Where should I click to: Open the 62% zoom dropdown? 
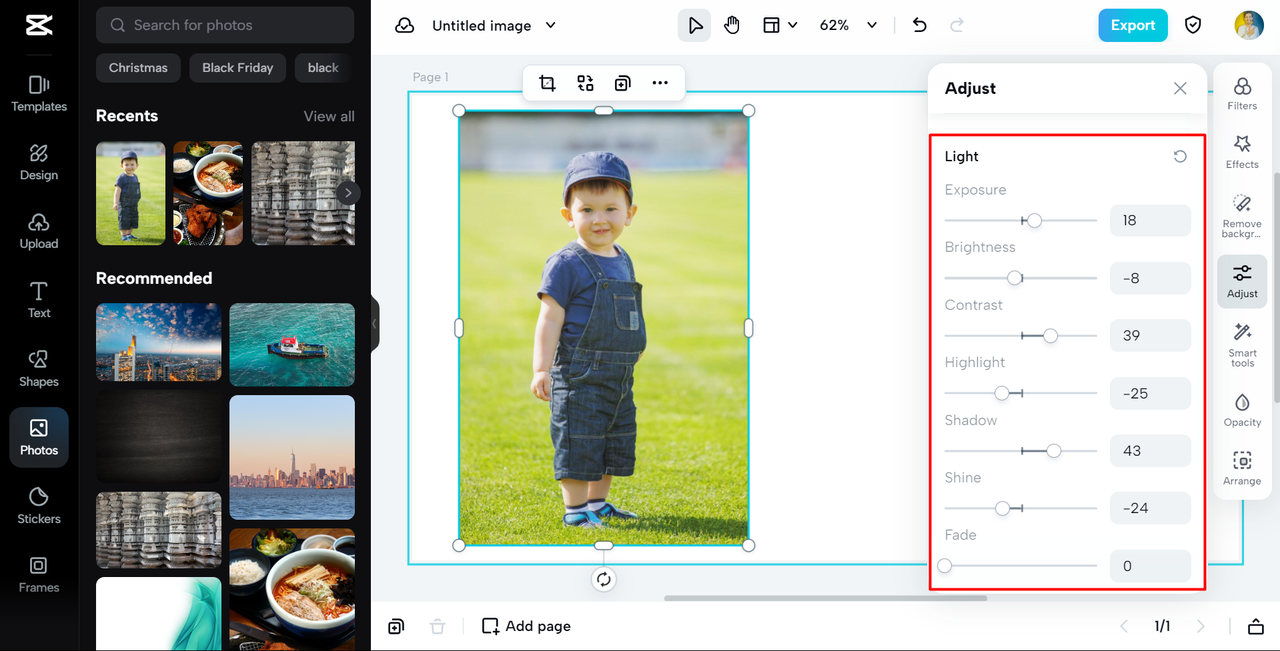(x=848, y=25)
